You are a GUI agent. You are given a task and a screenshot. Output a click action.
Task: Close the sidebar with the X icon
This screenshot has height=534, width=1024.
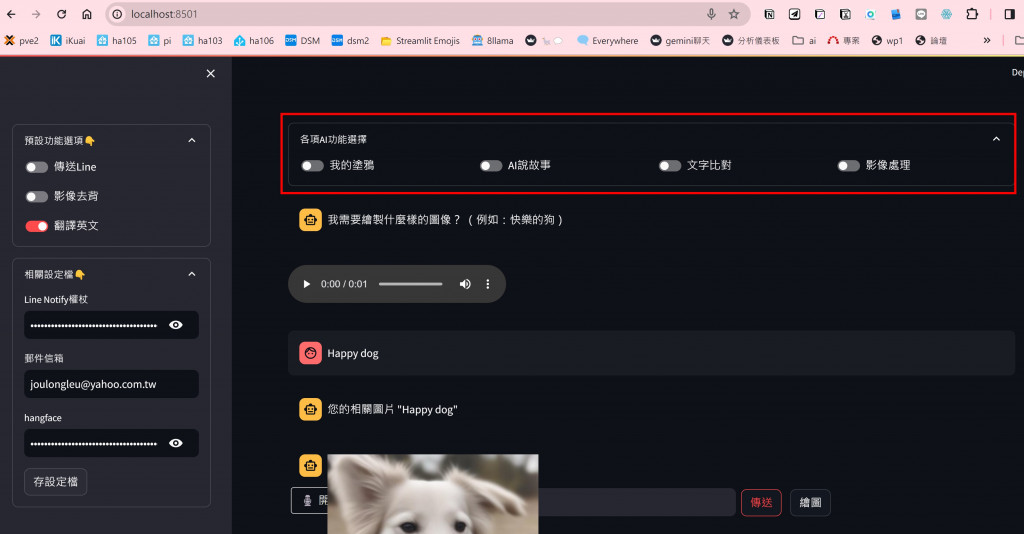click(x=210, y=74)
